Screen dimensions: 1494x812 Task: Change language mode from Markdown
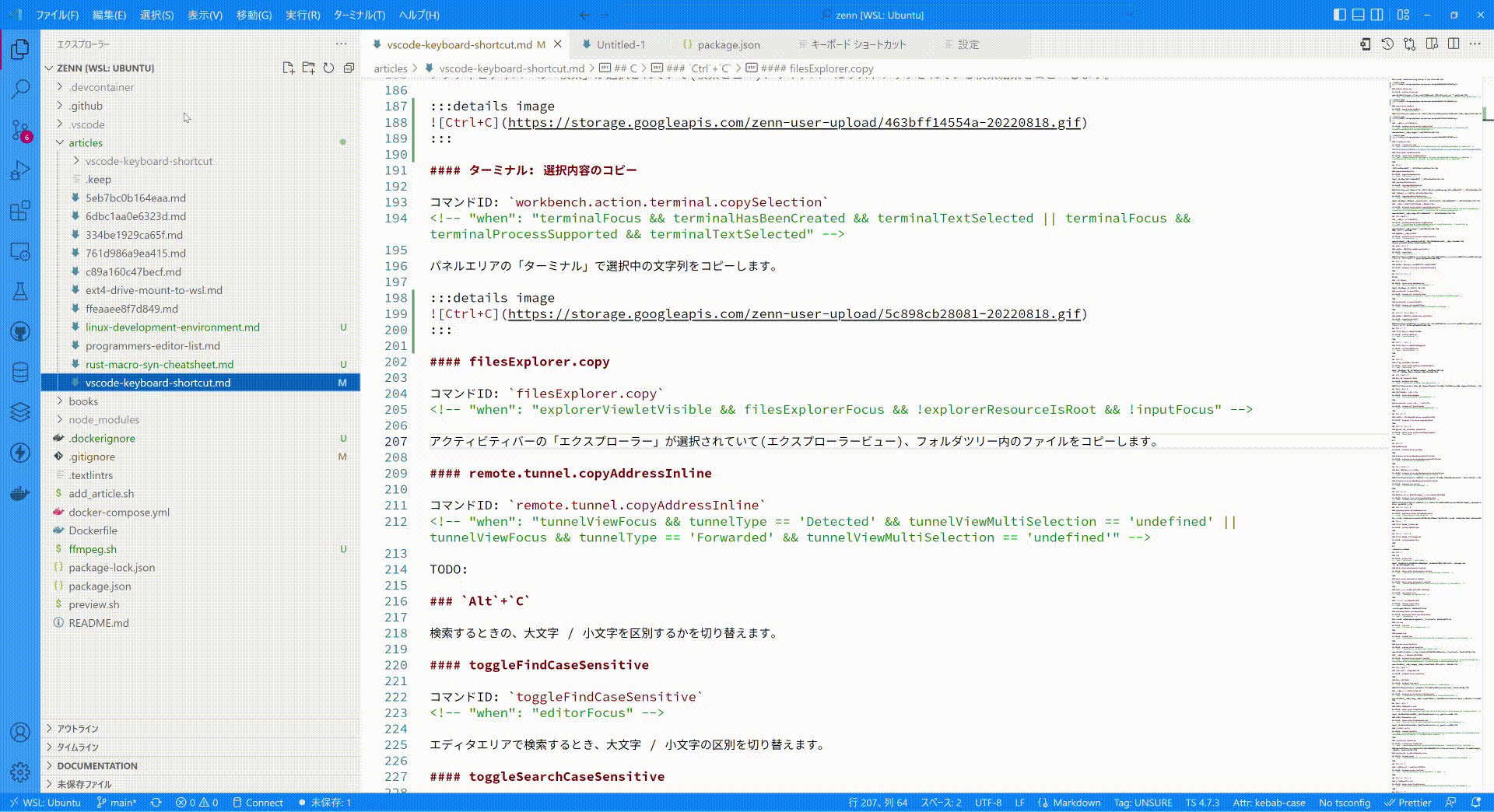(1077, 803)
